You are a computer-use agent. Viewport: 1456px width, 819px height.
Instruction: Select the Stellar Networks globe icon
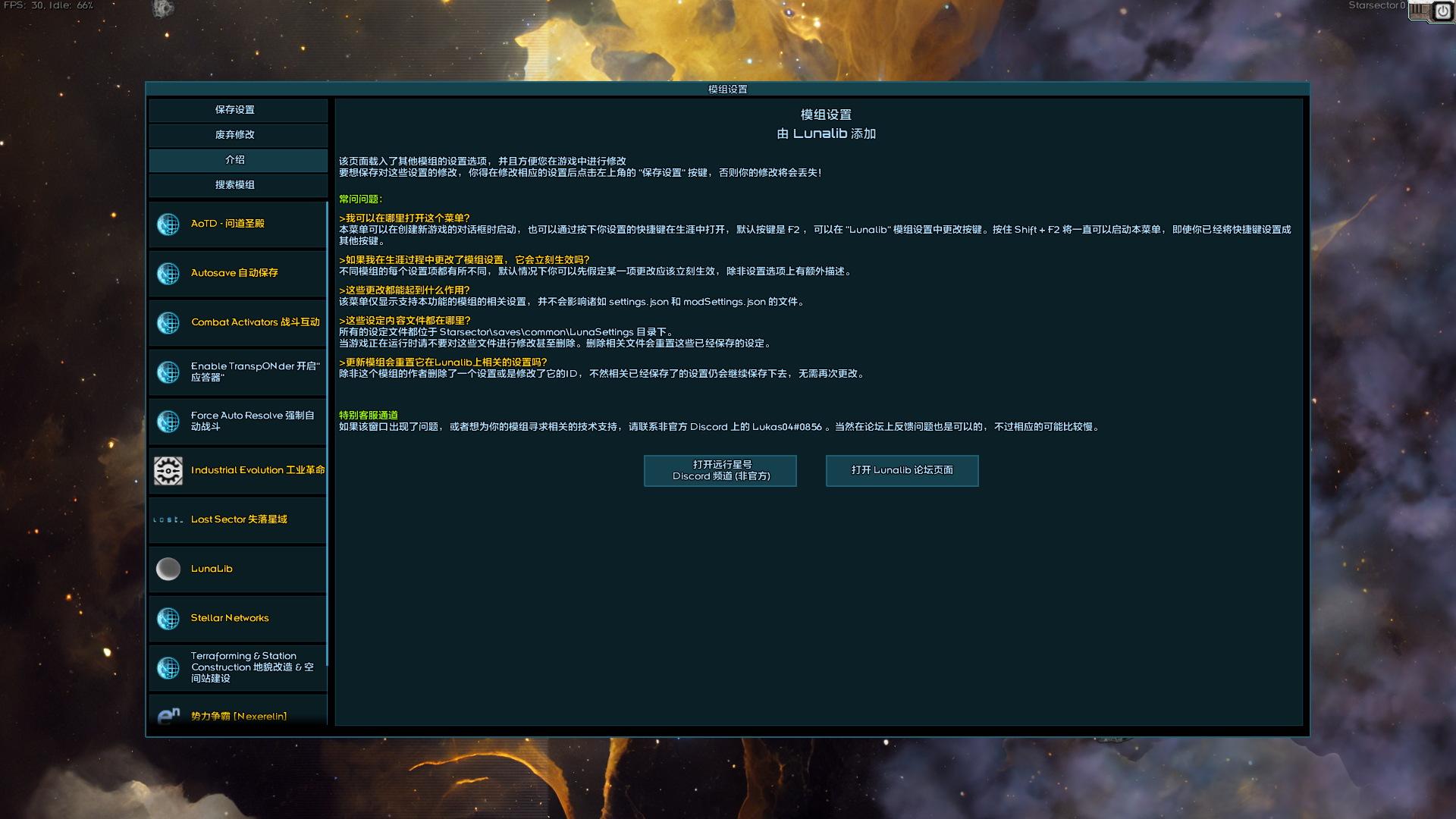[168, 618]
